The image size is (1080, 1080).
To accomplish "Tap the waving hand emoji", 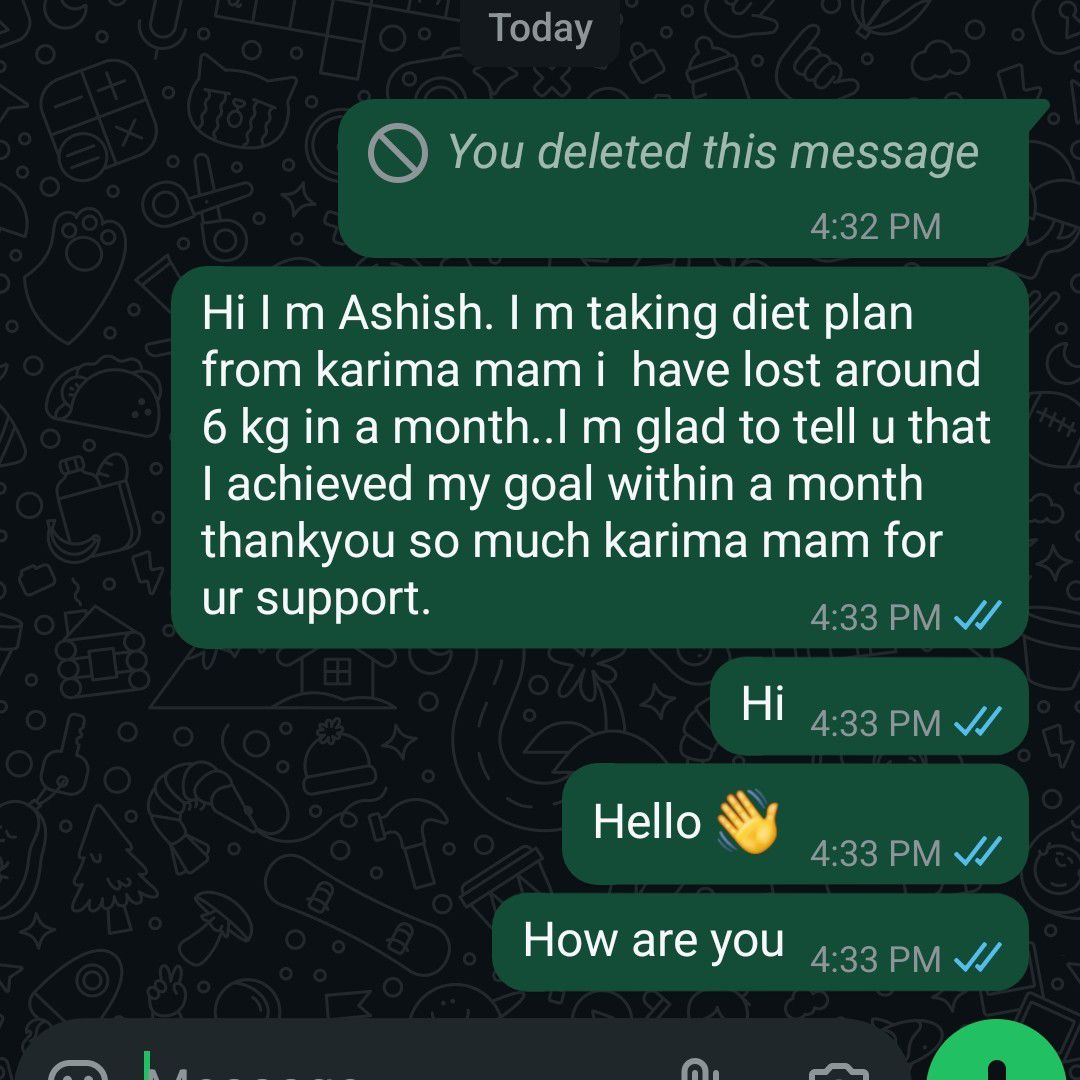I will click(x=748, y=821).
